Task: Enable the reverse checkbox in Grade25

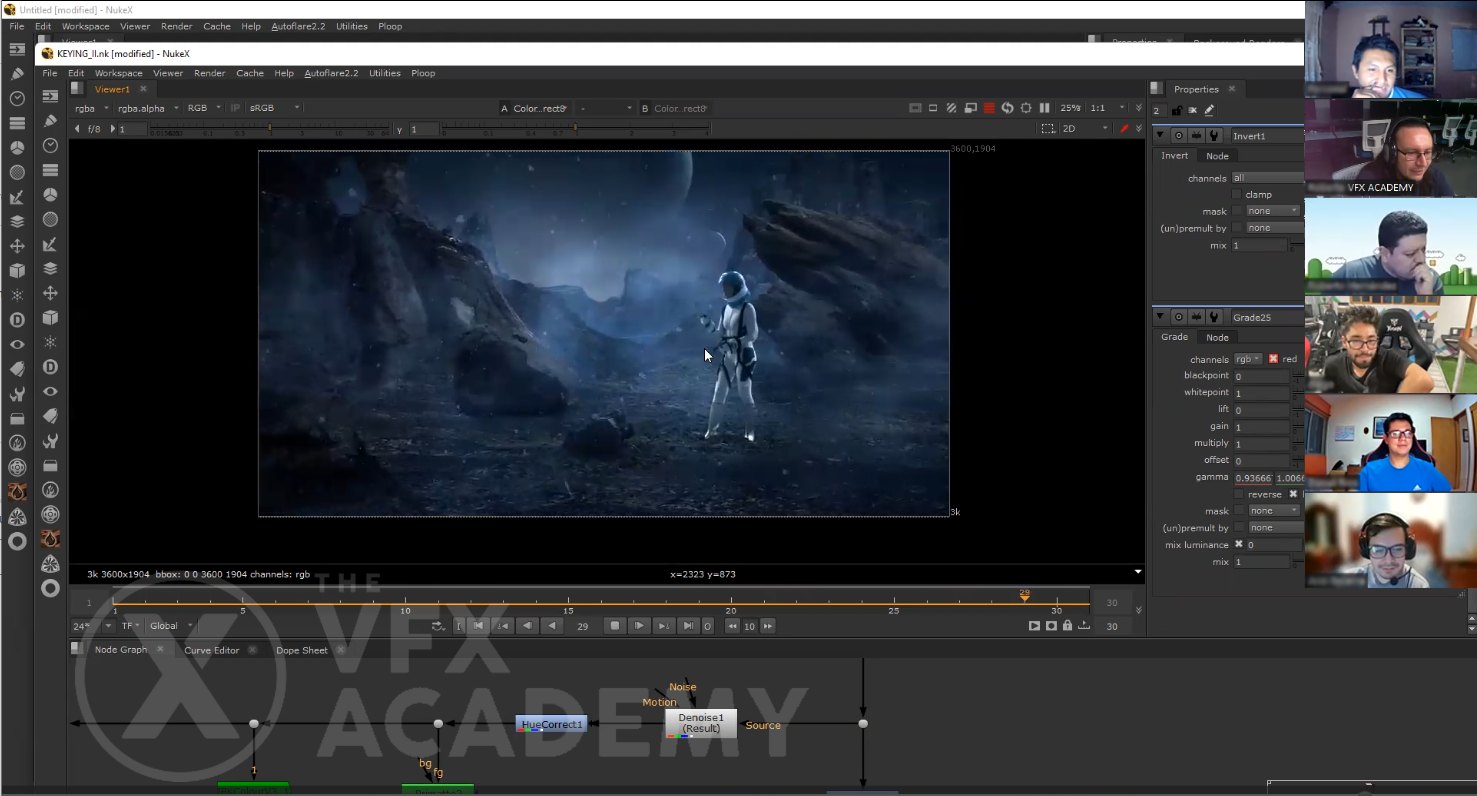Action: (1239, 494)
